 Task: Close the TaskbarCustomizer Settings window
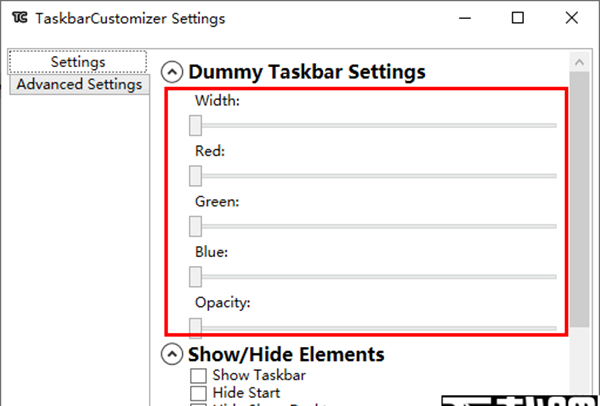pyautogui.click(x=572, y=18)
